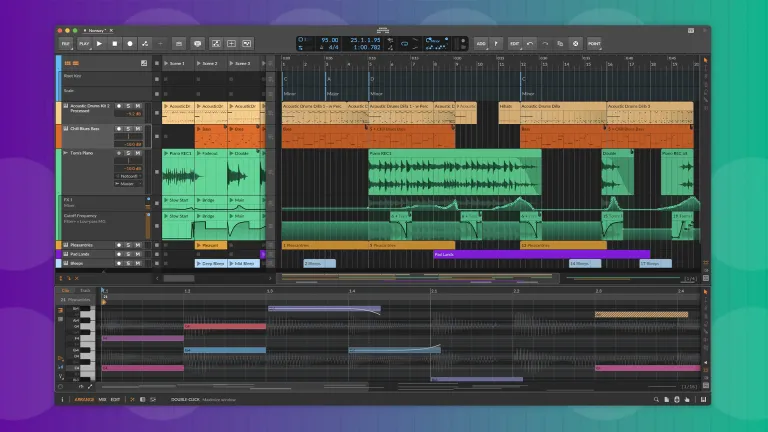Switch to the MIX view

click(102, 400)
